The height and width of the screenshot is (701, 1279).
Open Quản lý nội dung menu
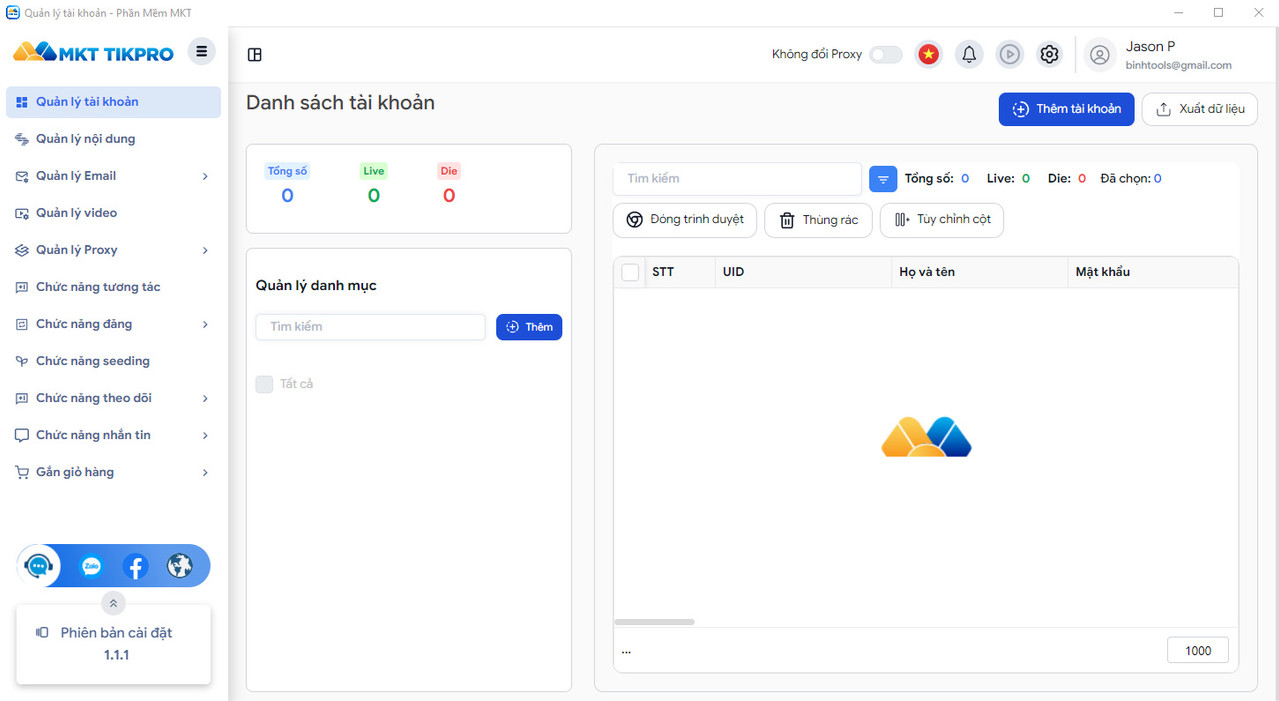pos(113,139)
